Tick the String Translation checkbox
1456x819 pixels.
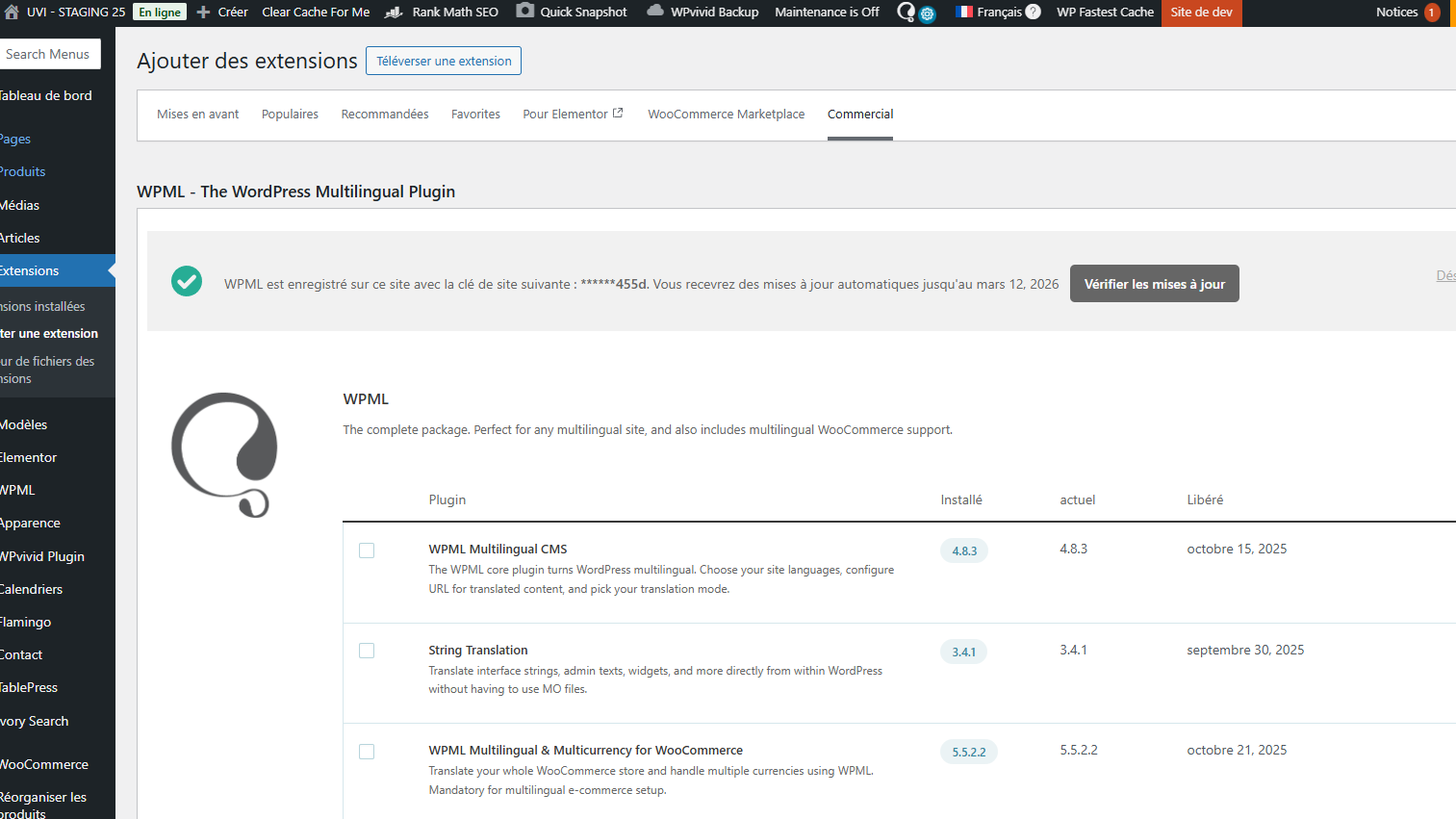(367, 652)
